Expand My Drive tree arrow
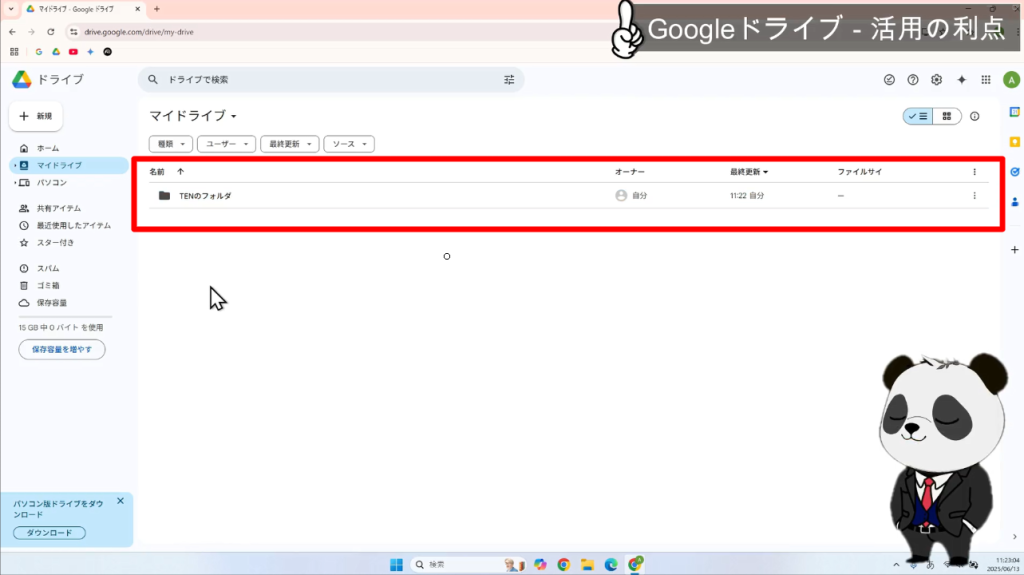The height and width of the screenshot is (575, 1024). tap(15, 165)
